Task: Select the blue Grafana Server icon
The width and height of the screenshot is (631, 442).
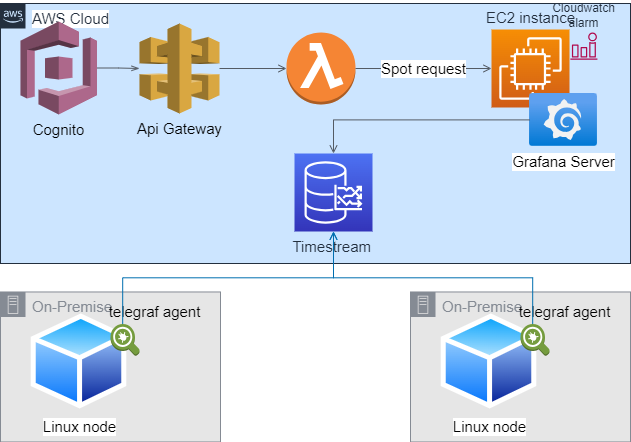Action: (562, 120)
